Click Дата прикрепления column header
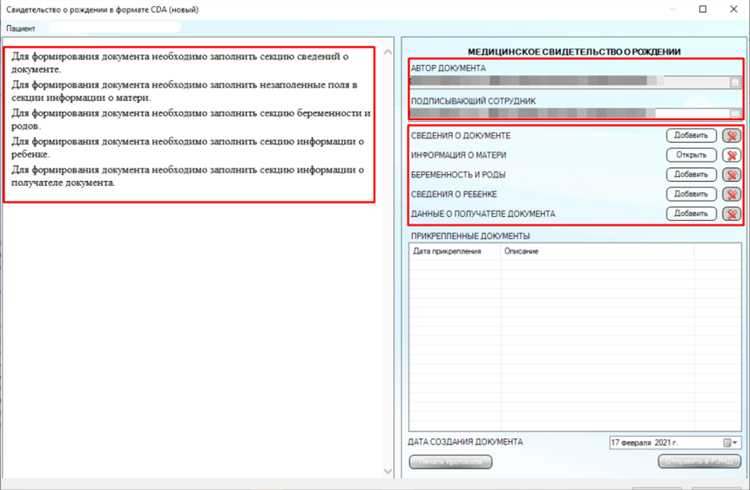This screenshot has width=750, height=490. click(448, 251)
